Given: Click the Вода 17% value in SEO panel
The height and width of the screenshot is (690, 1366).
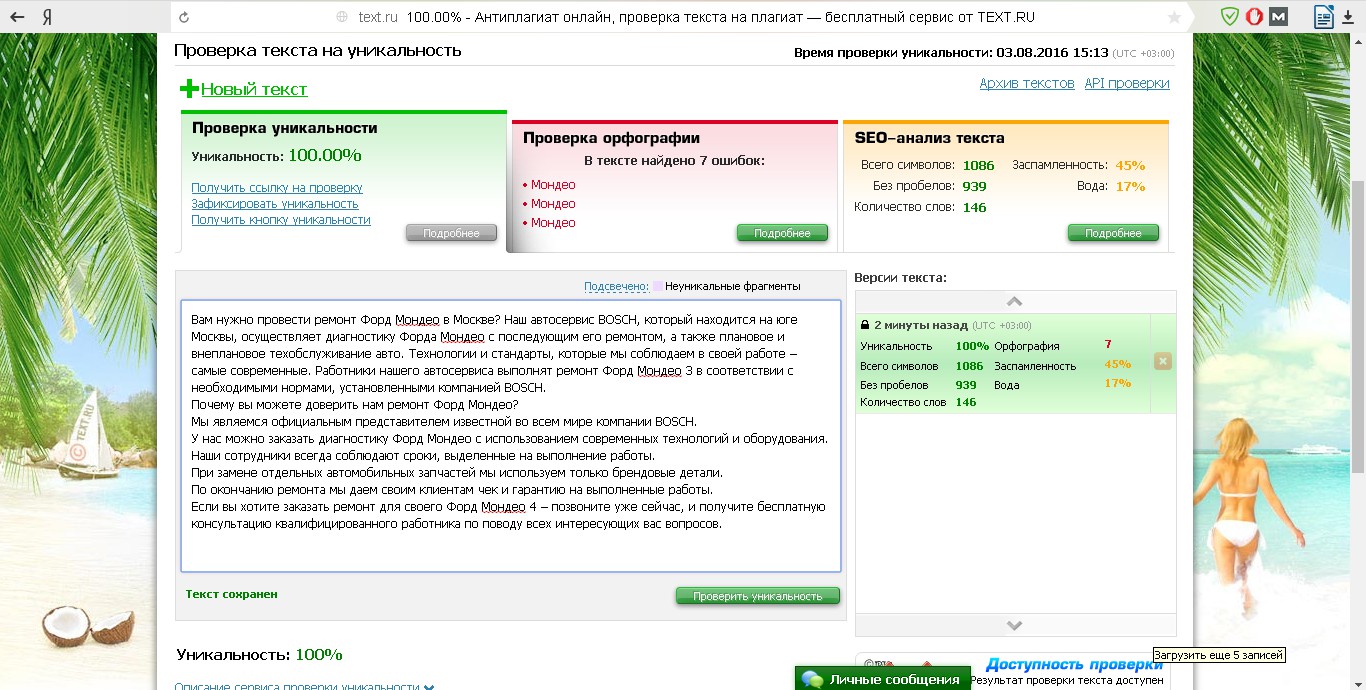Looking at the screenshot, I should click(x=1130, y=187).
